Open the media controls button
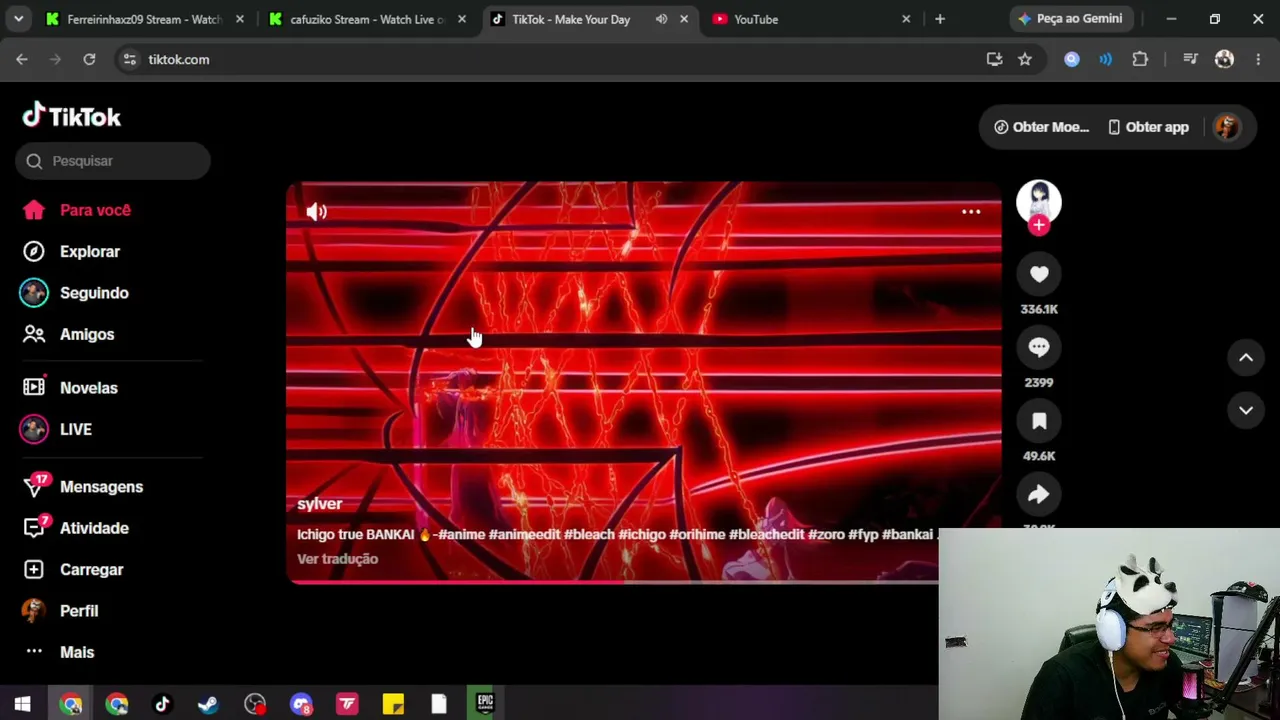This screenshot has height=720, width=1280. point(1190,60)
